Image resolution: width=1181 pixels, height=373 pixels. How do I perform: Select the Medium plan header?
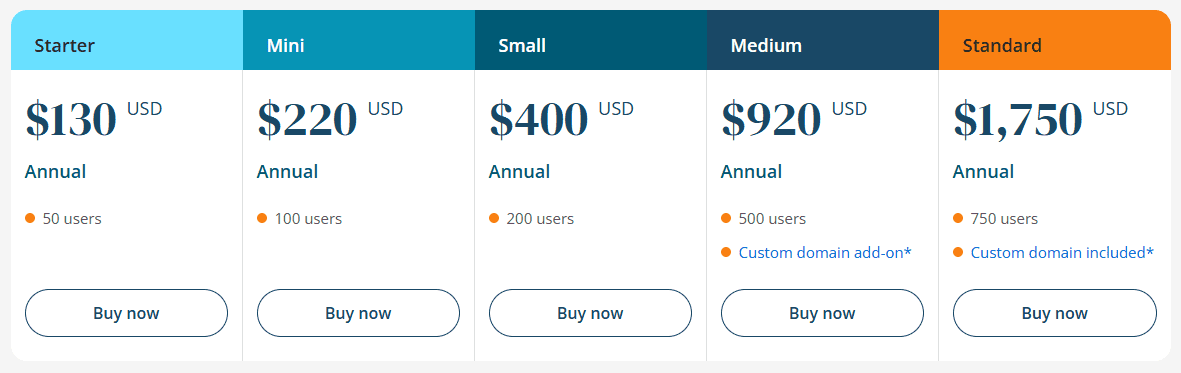[x=822, y=40]
